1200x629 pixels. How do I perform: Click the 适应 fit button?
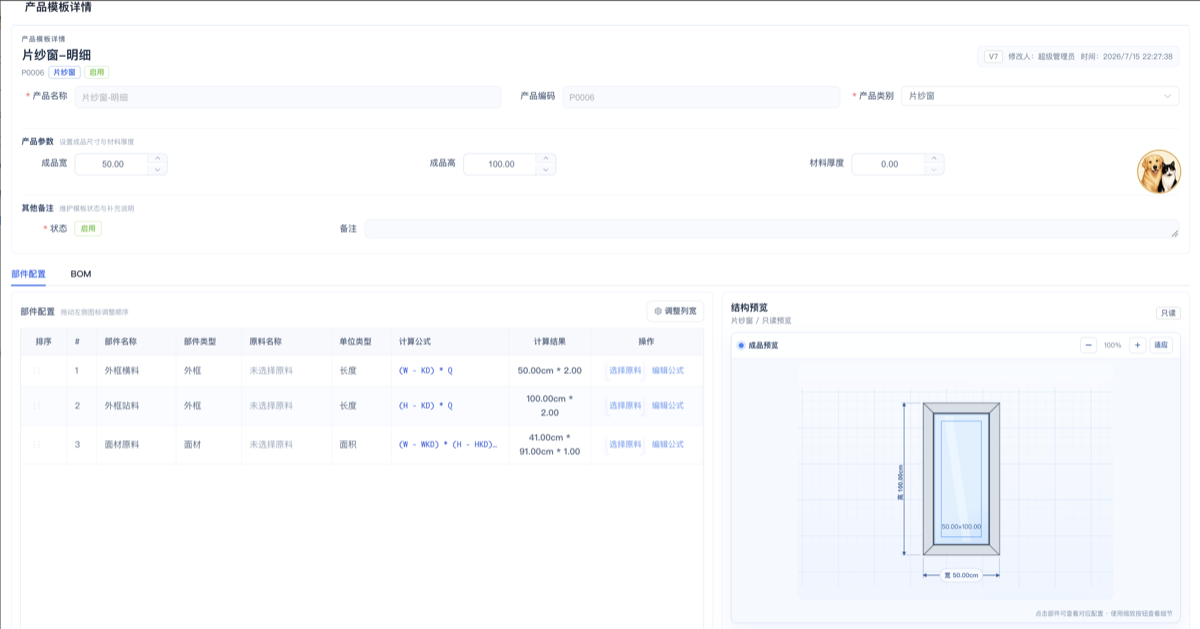1161,345
